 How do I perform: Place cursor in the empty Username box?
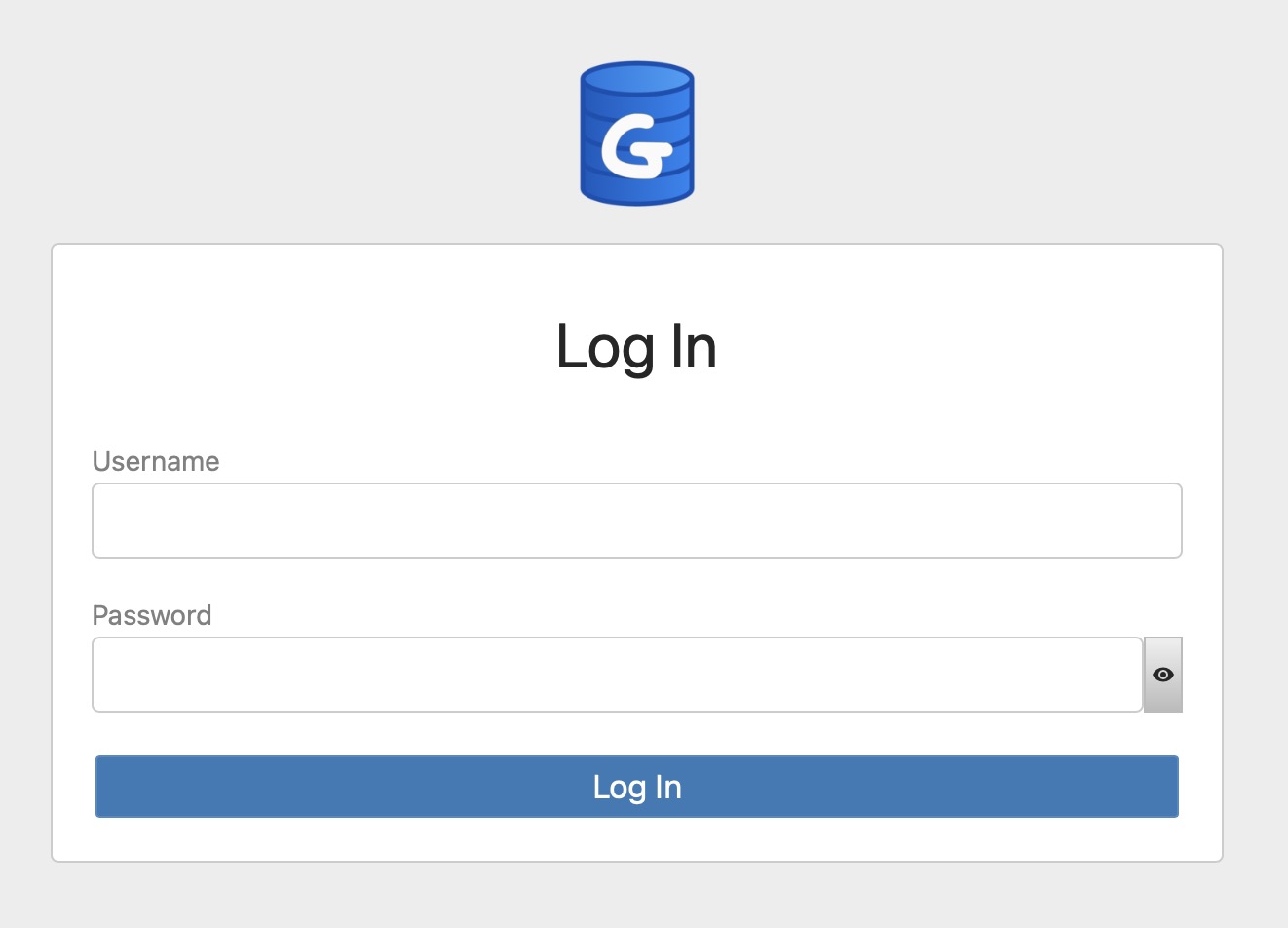point(636,520)
